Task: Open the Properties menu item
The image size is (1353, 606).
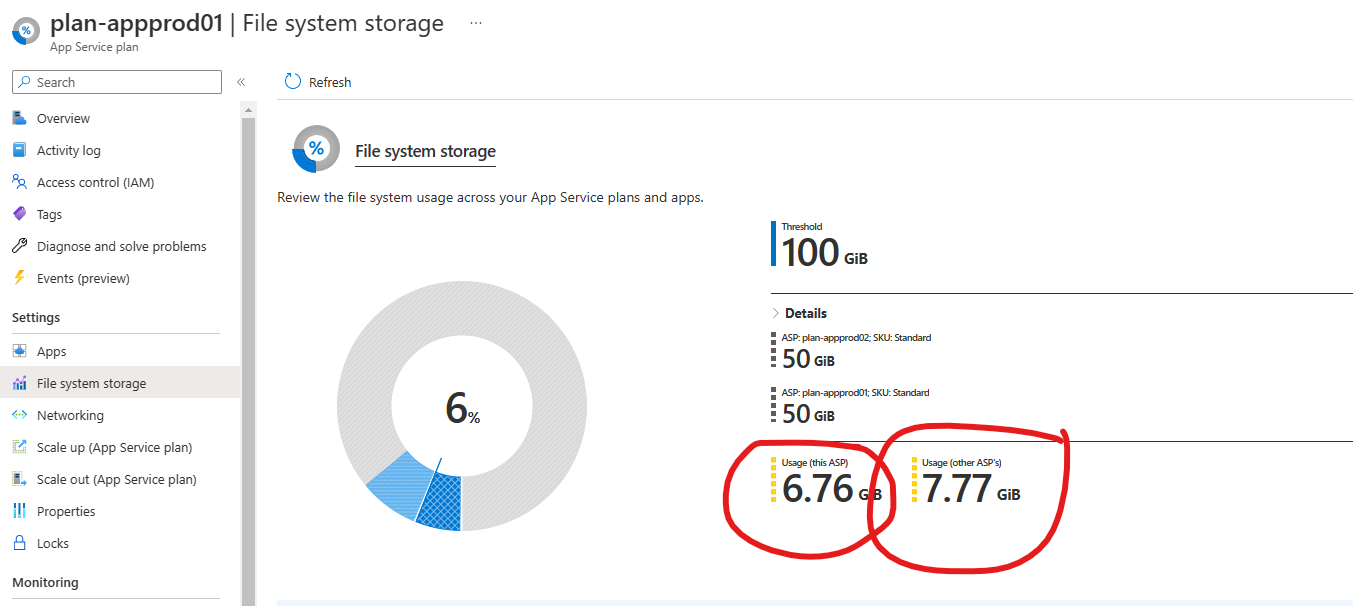Action: tap(66, 511)
